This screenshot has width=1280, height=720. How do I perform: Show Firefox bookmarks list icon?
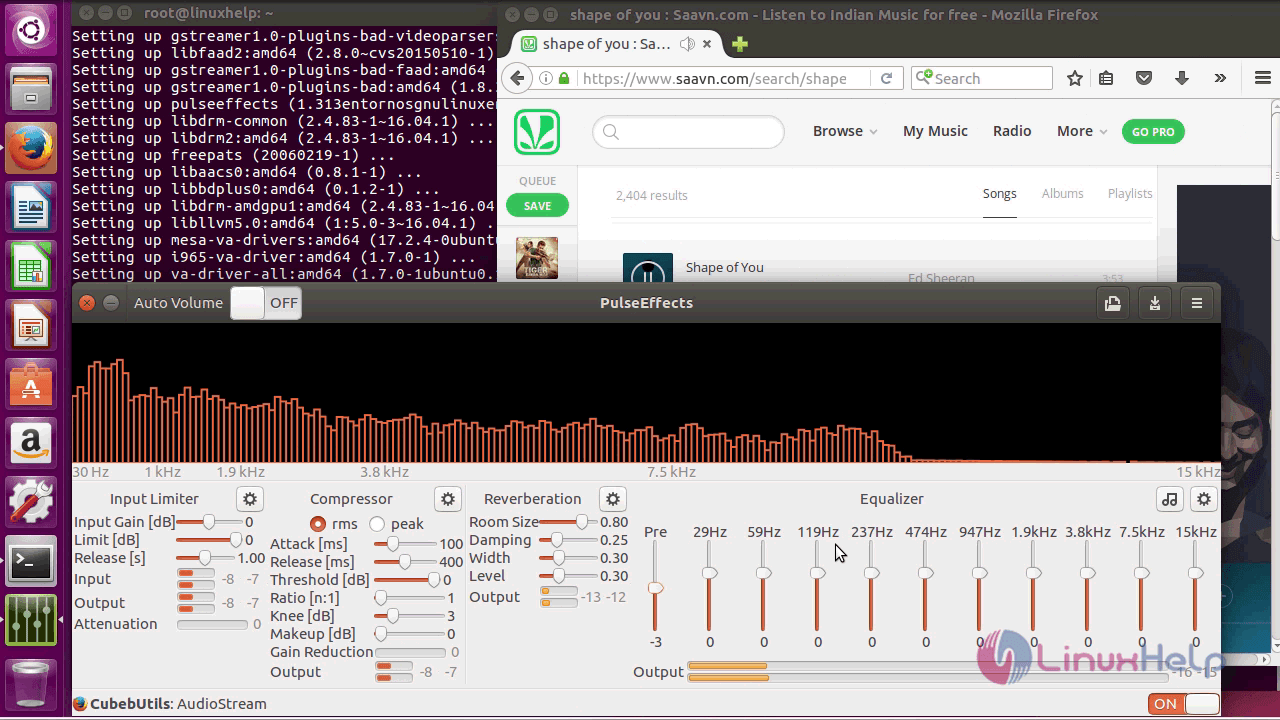coord(1106,78)
